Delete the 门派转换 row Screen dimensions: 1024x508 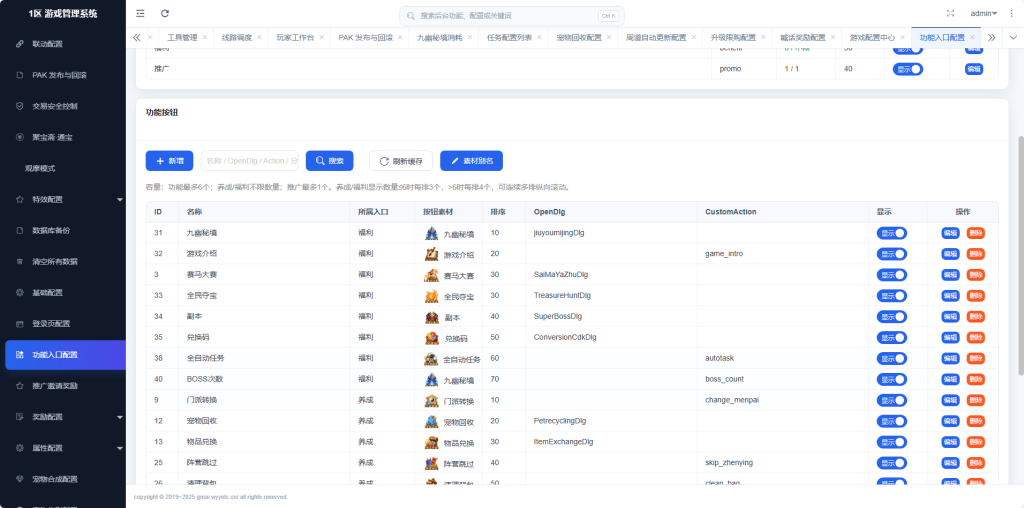coord(976,400)
